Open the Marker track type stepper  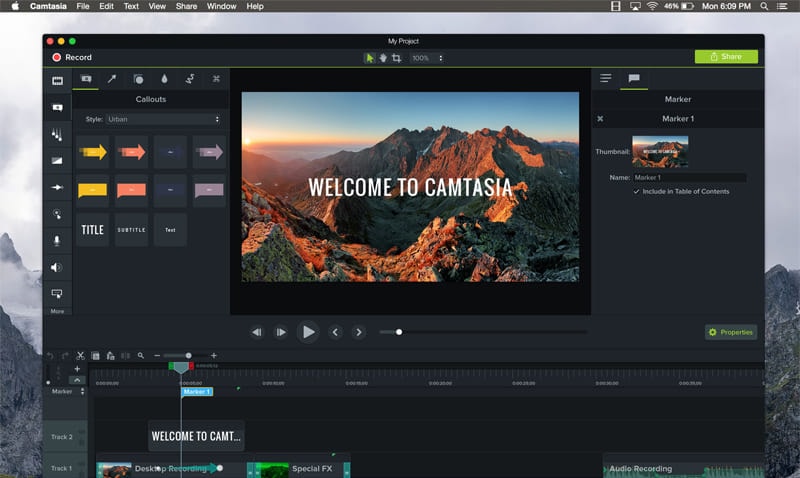coord(83,392)
